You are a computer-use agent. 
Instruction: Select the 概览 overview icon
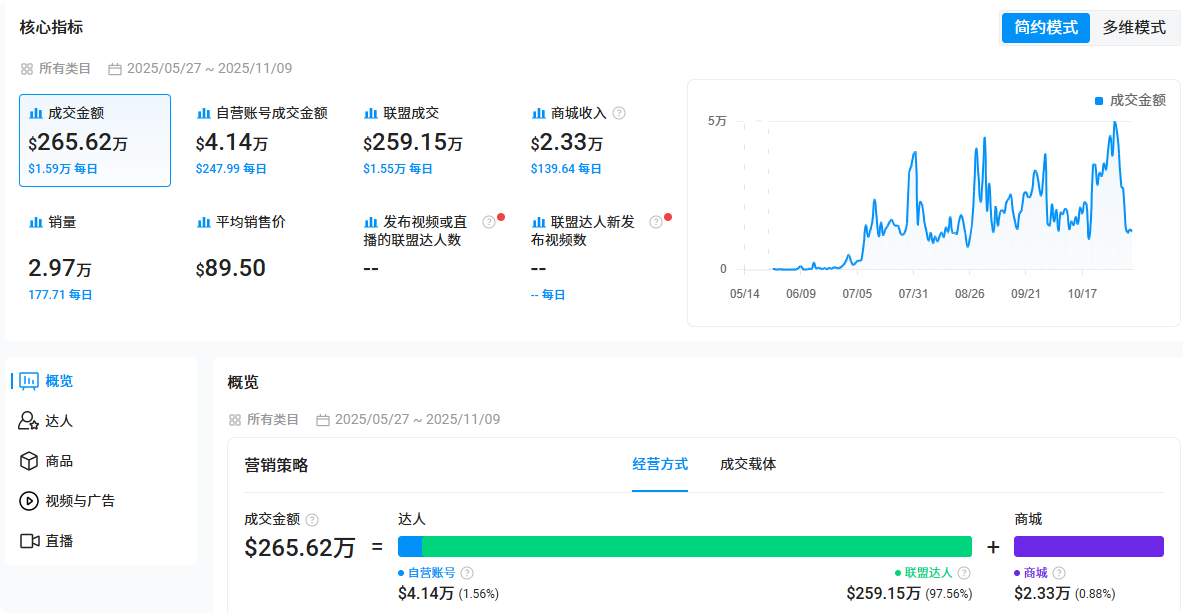(31, 381)
